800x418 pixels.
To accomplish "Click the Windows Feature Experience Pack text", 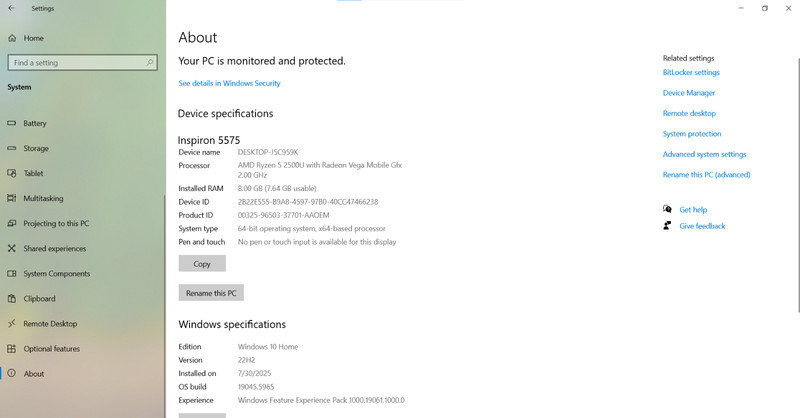I will point(321,400).
